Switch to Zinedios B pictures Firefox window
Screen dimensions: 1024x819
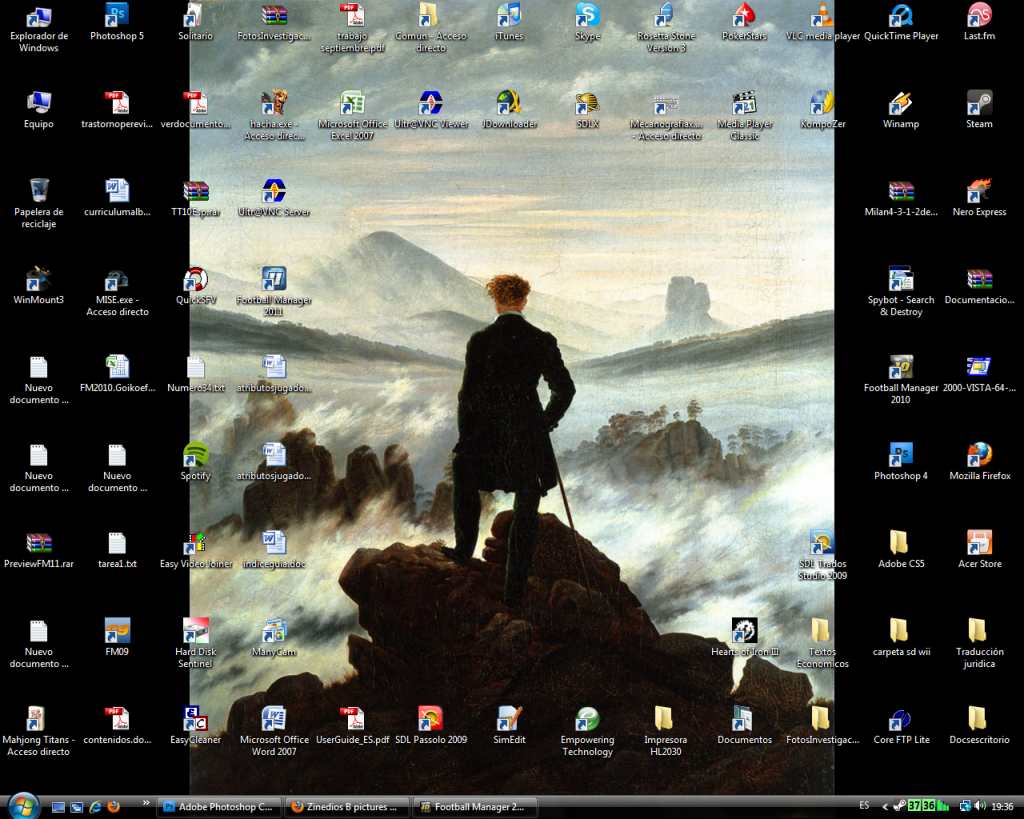[x=347, y=807]
